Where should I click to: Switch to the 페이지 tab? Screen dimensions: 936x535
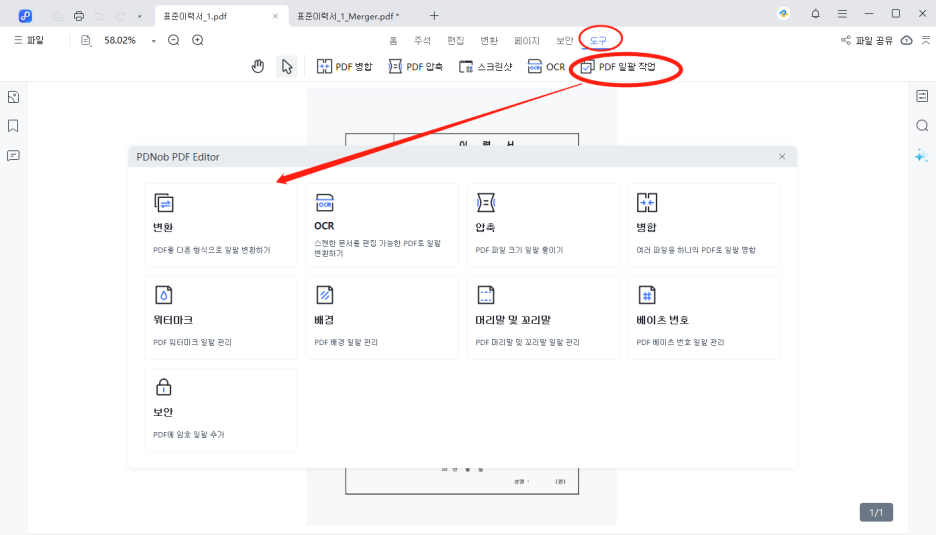526,41
